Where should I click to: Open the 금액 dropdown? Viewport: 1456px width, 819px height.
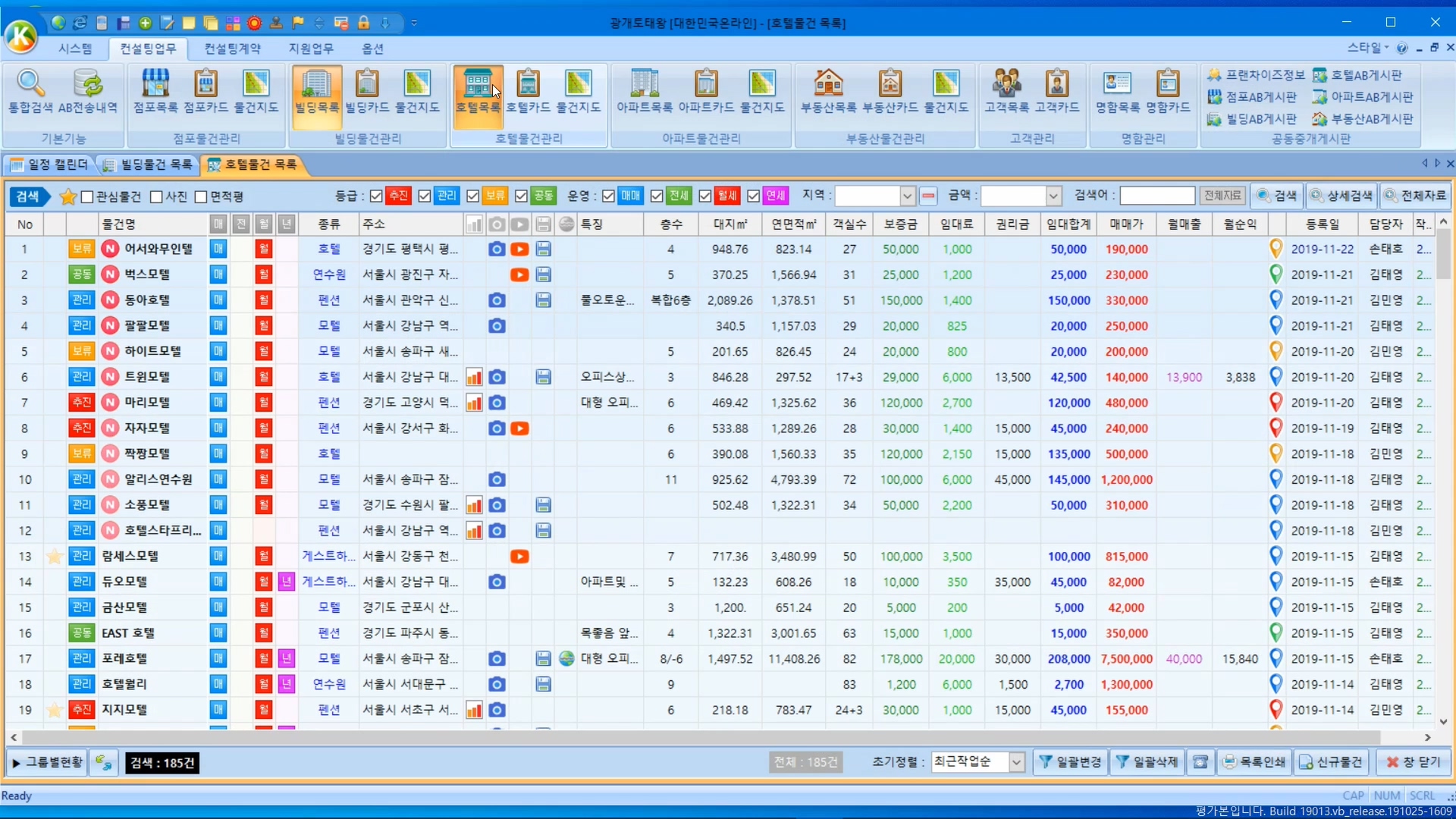pos(1053,196)
